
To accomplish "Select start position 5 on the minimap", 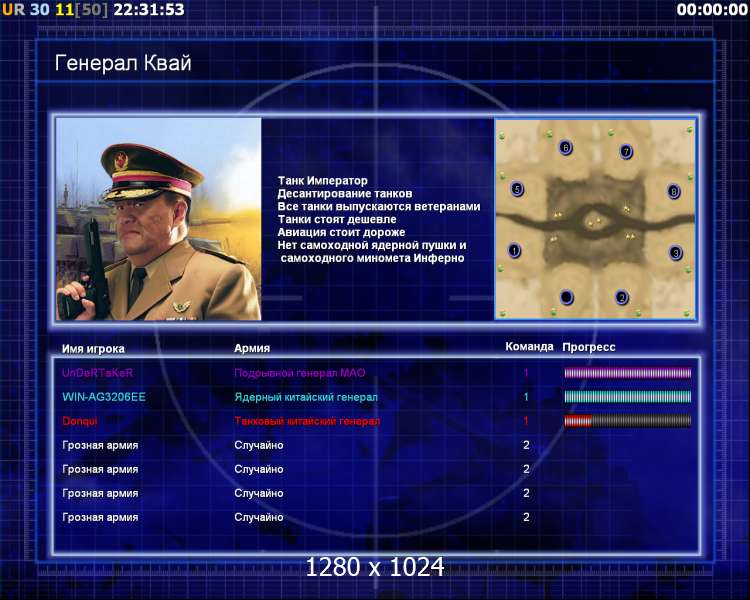I will point(517,189).
